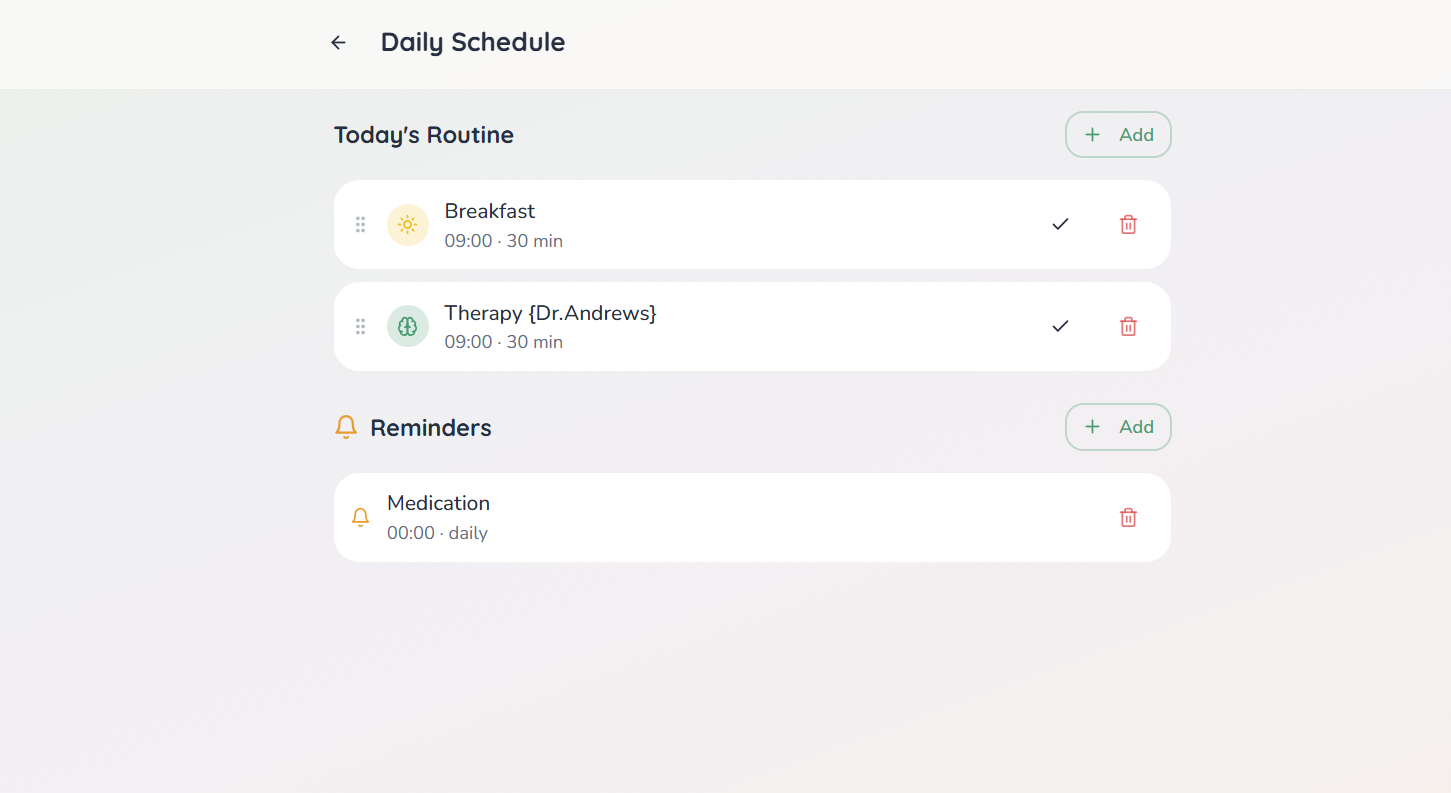Click the bell icon beside Reminders heading
The height and width of the screenshot is (793, 1451).
346,427
